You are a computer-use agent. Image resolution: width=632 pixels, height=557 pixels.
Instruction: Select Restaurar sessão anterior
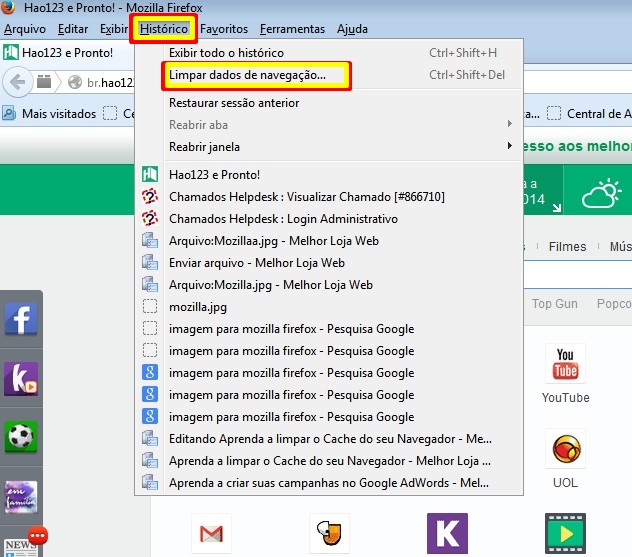pos(234,103)
